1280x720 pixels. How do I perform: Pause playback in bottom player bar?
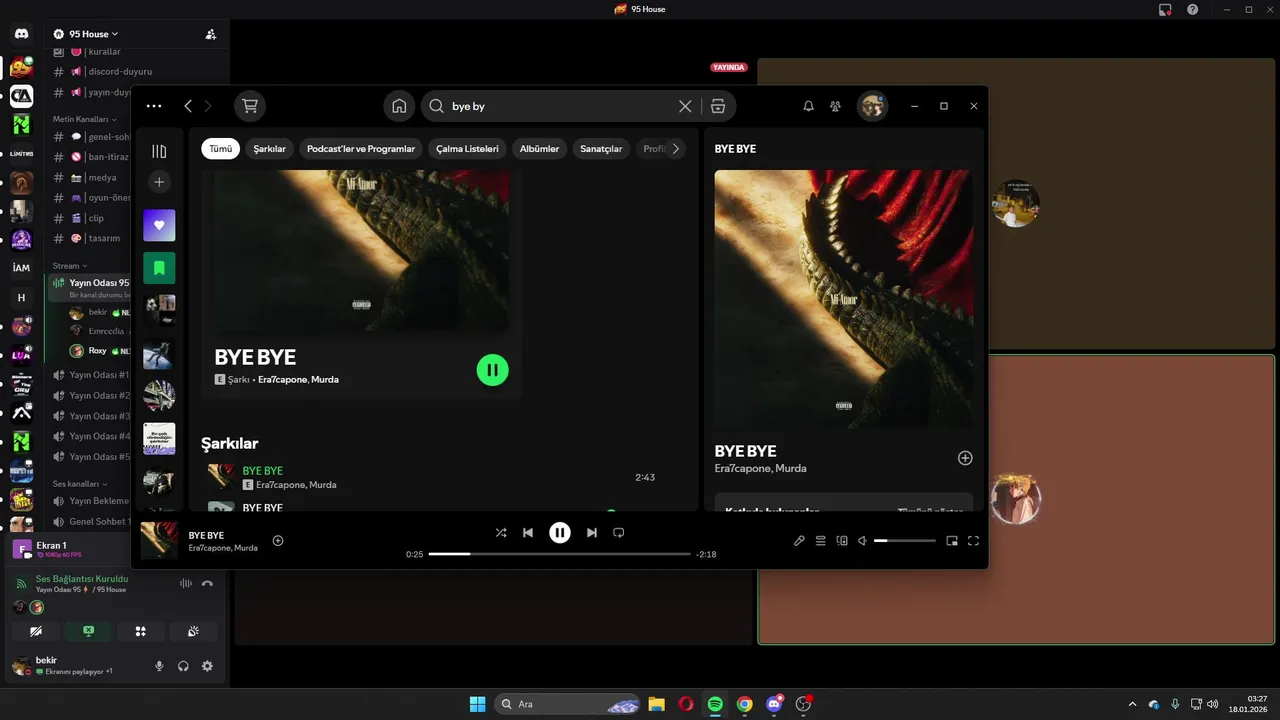560,533
